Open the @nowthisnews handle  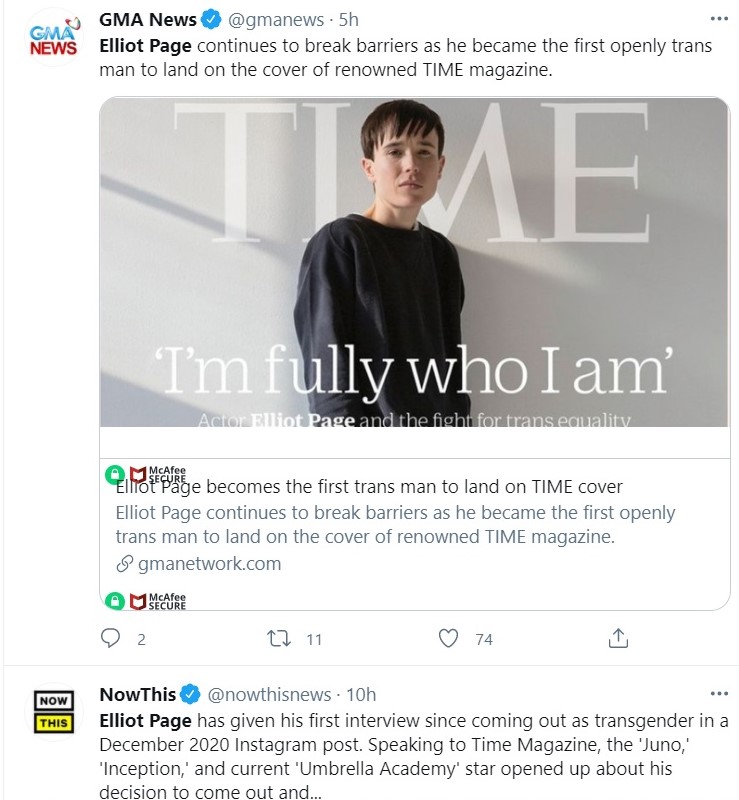click(x=269, y=695)
